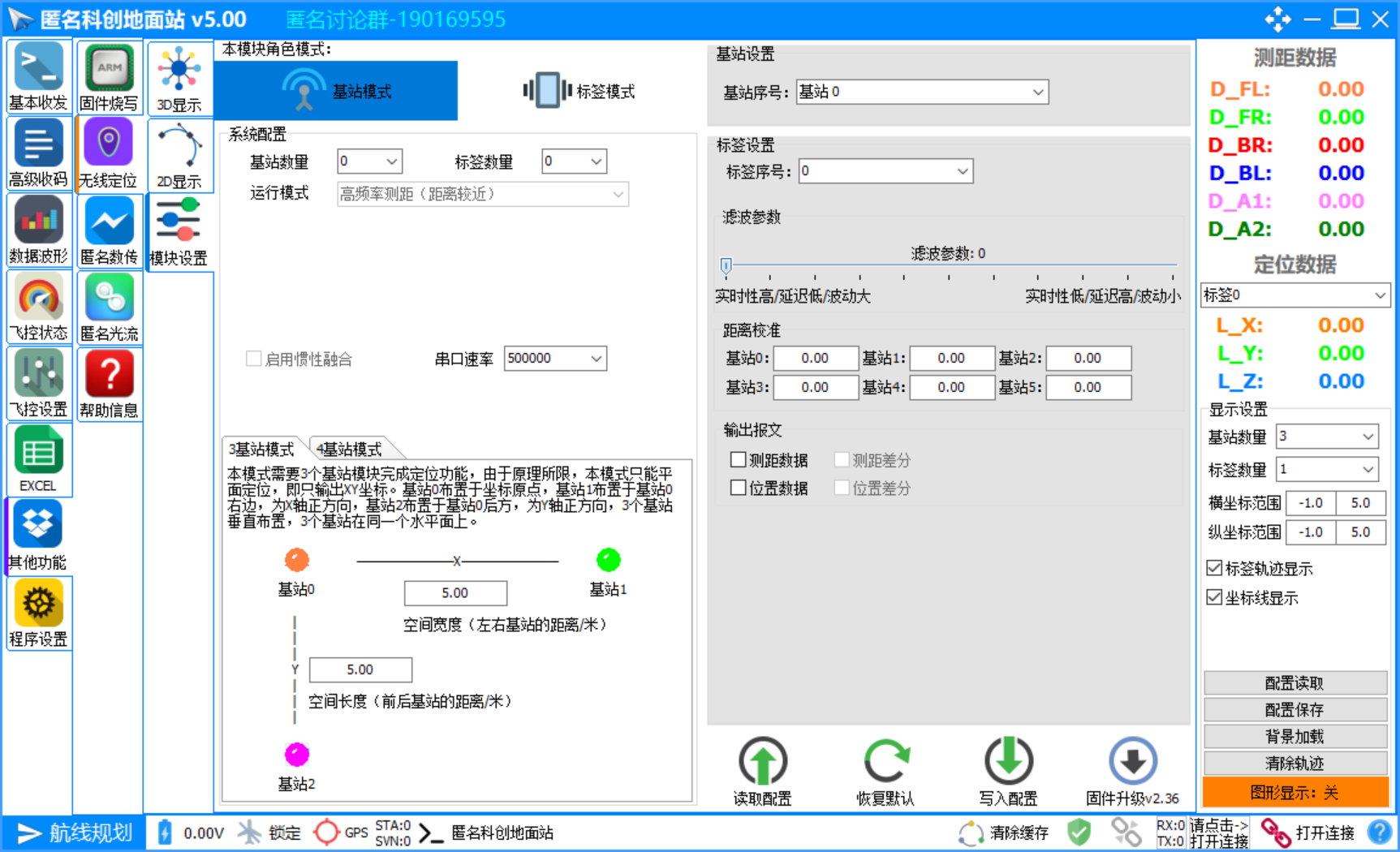Viewport: 1400px width, 852px height.
Task: Uncheck 标签轨迹显示 checkbox
Action: point(1214,568)
